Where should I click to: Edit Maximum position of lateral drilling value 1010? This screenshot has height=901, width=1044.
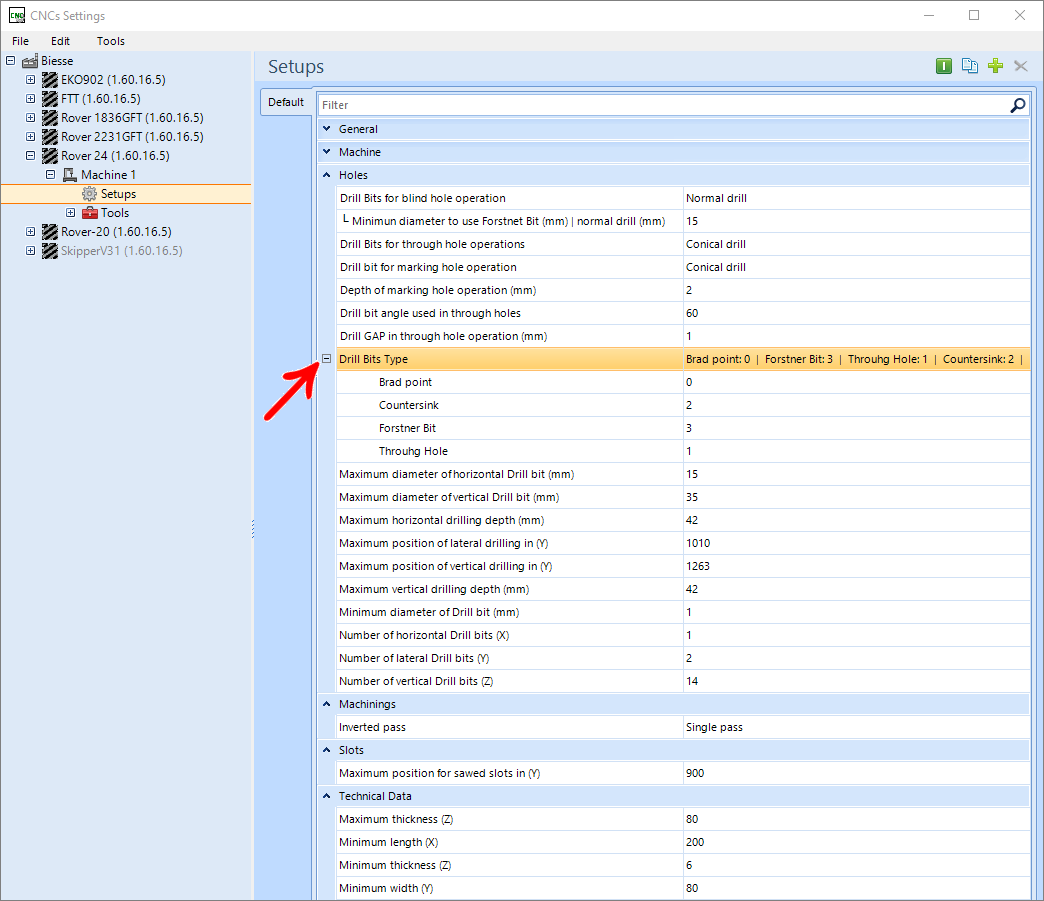tap(856, 543)
